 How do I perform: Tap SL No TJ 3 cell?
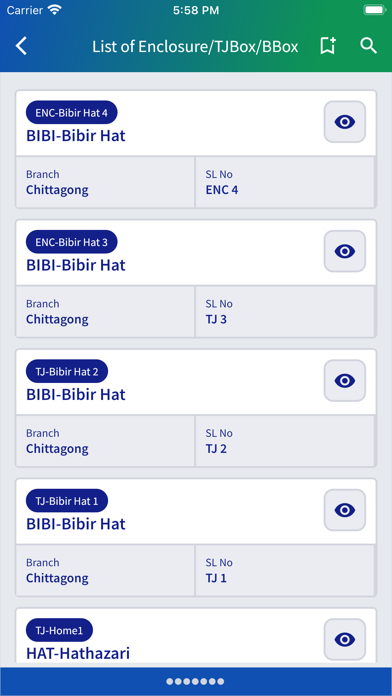tap(285, 312)
